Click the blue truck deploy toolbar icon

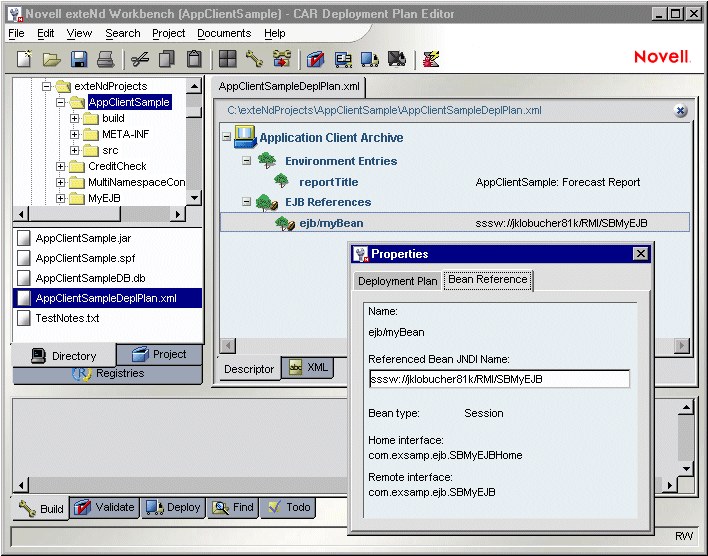point(370,59)
